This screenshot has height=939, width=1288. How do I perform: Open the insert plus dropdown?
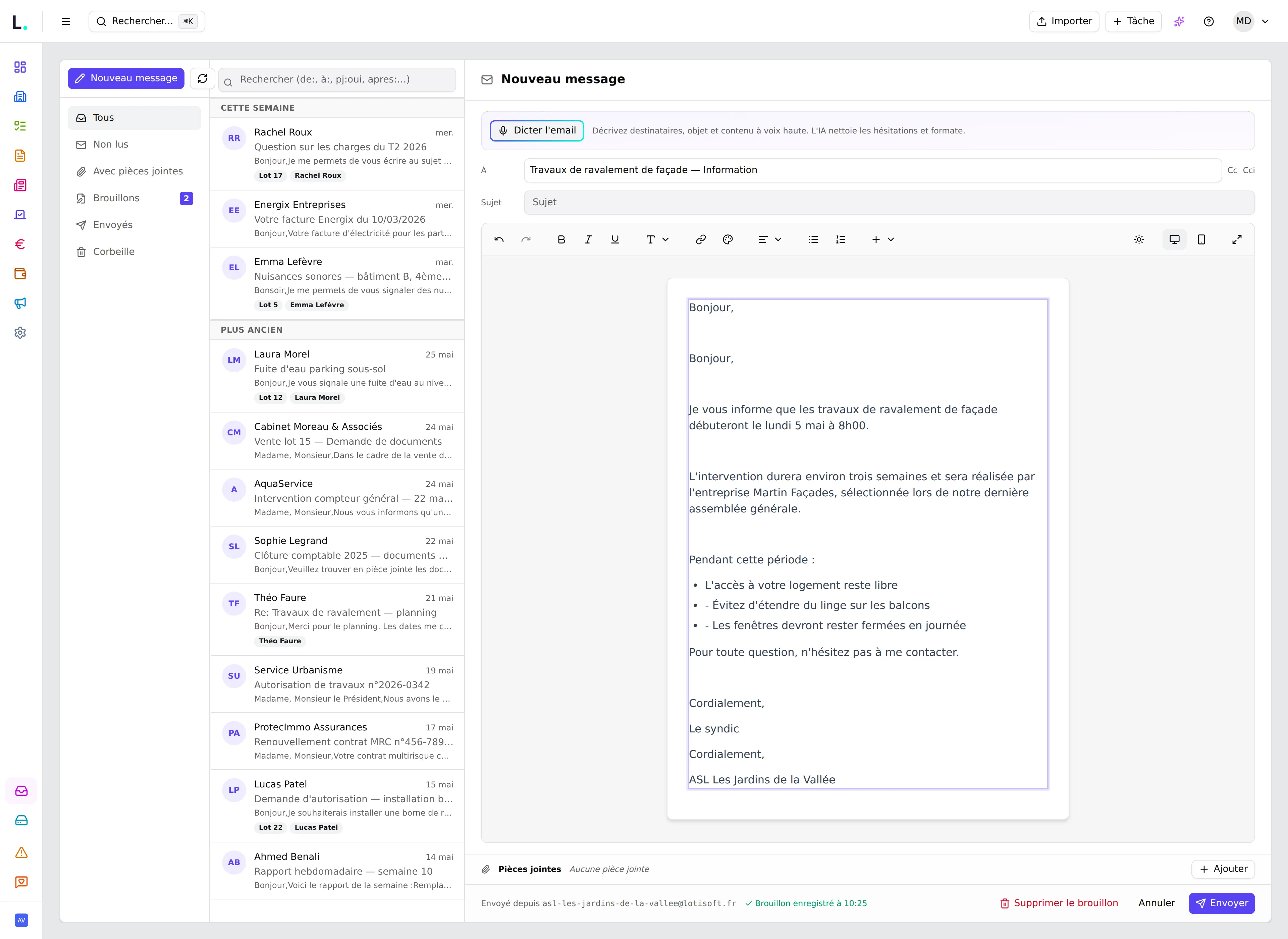(883, 240)
